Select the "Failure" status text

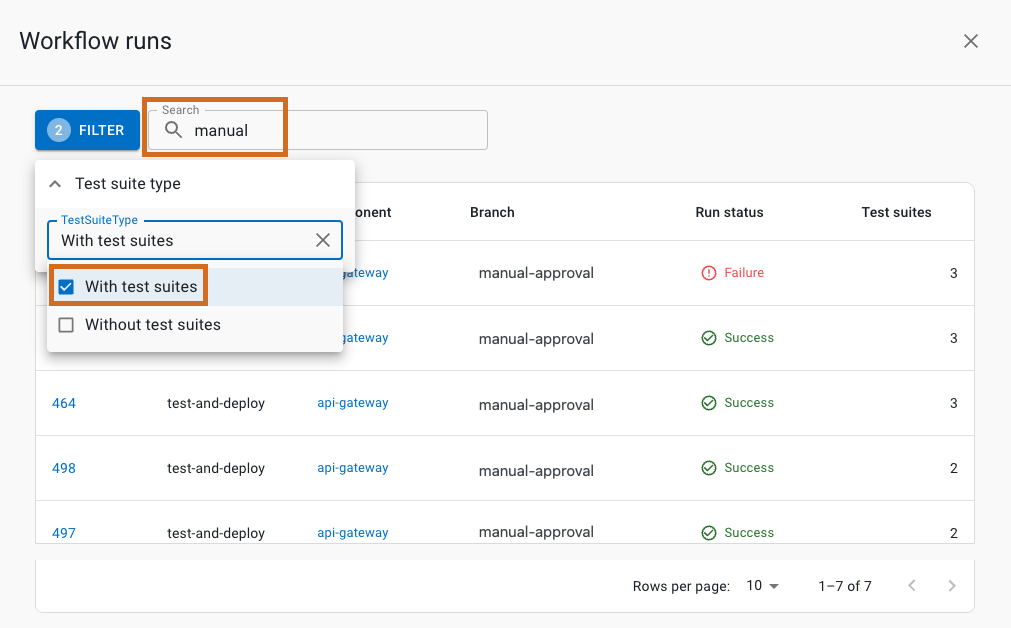744,273
